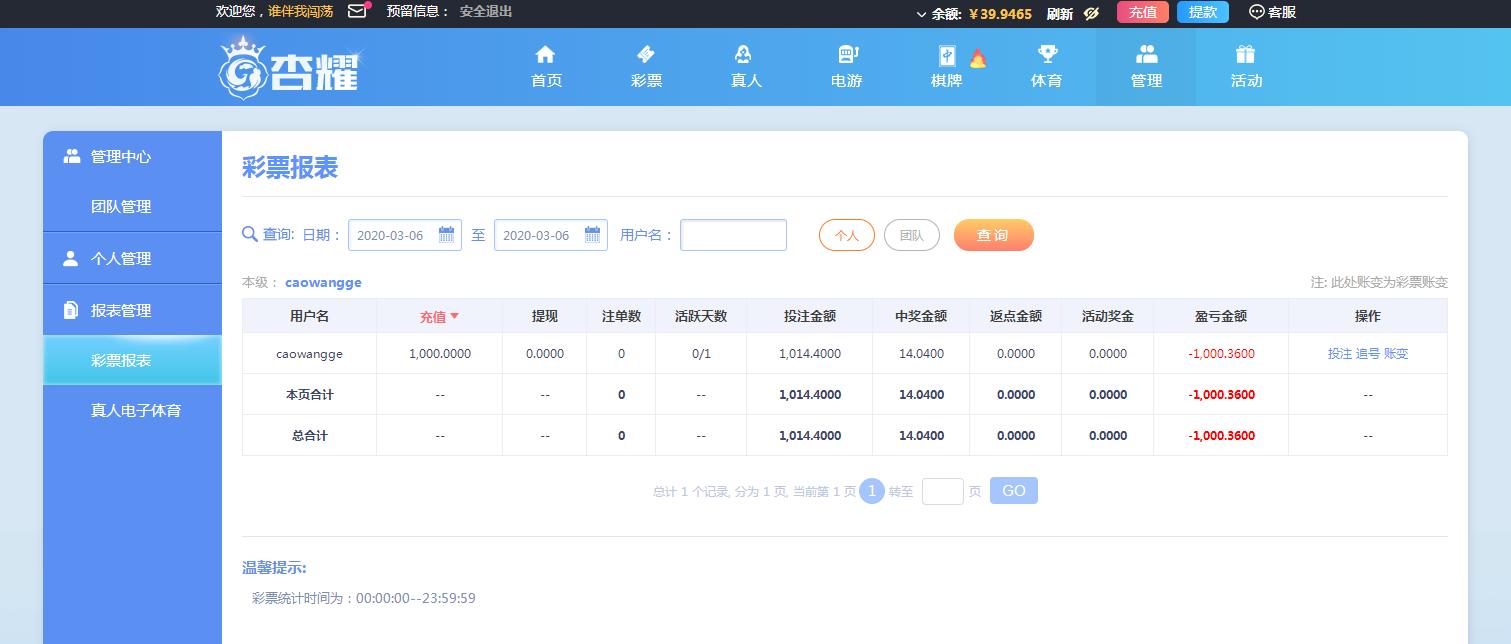Open the 活动 promotions menu
The image size is (1511, 644).
pyautogui.click(x=1246, y=67)
